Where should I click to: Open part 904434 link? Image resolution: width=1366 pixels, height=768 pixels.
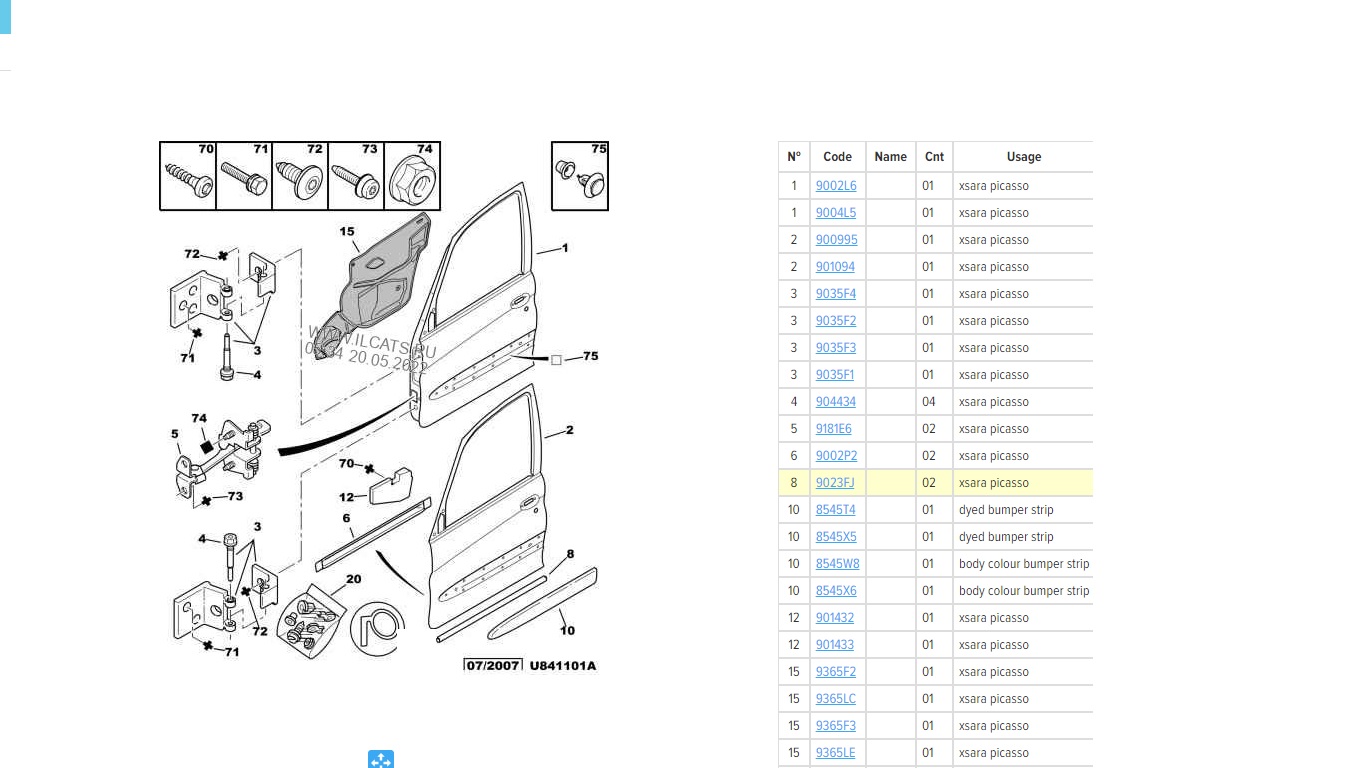click(x=836, y=402)
